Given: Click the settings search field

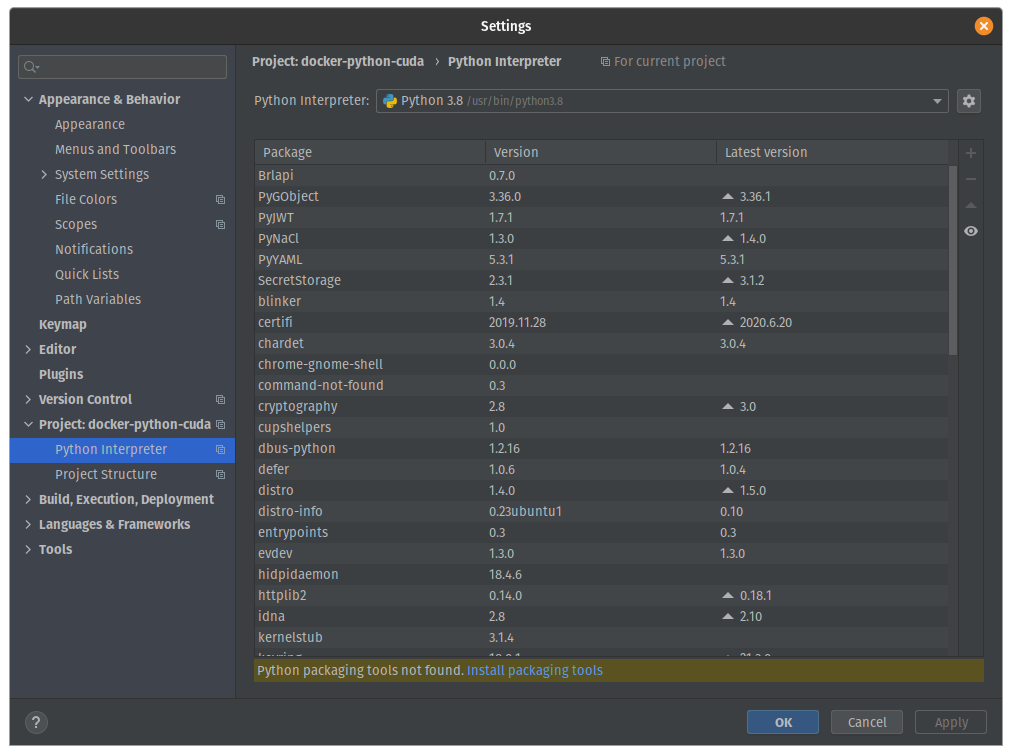Looking at the screenshot, I should 122,66.
